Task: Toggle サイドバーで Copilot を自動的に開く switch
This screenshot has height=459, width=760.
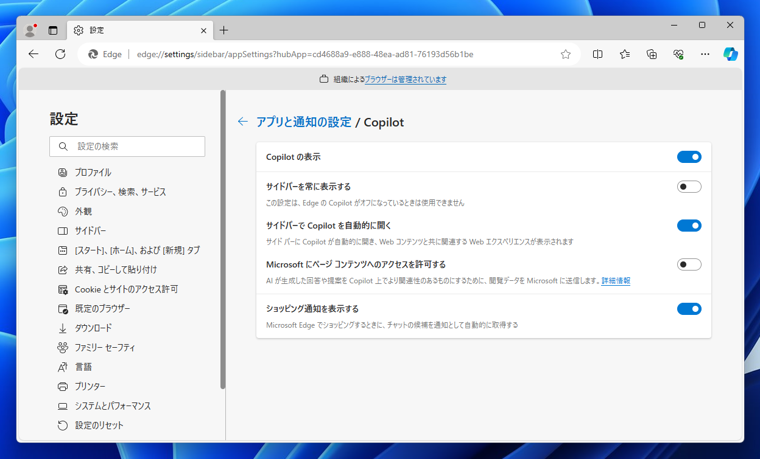Action: [x=689, y=225]
